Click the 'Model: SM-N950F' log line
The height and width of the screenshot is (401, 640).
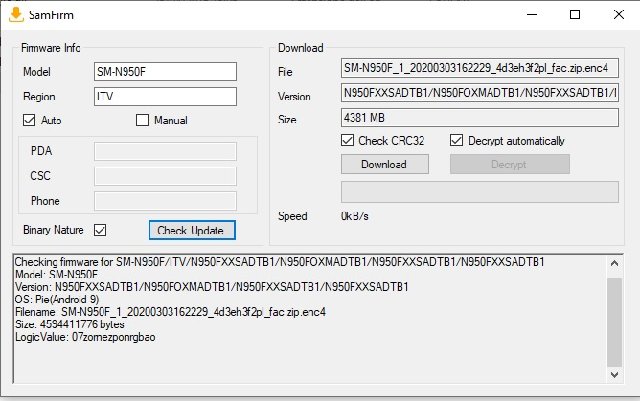point(56,274)
